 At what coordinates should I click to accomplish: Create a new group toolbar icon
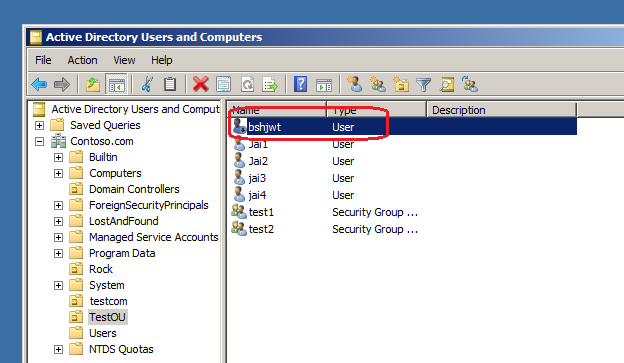[378, 84]
